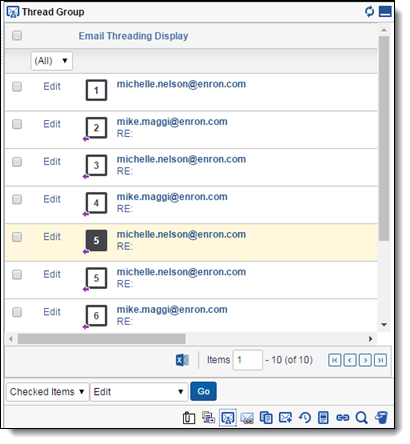
Task: Click the Items page number input field
Action: point(248,360)
